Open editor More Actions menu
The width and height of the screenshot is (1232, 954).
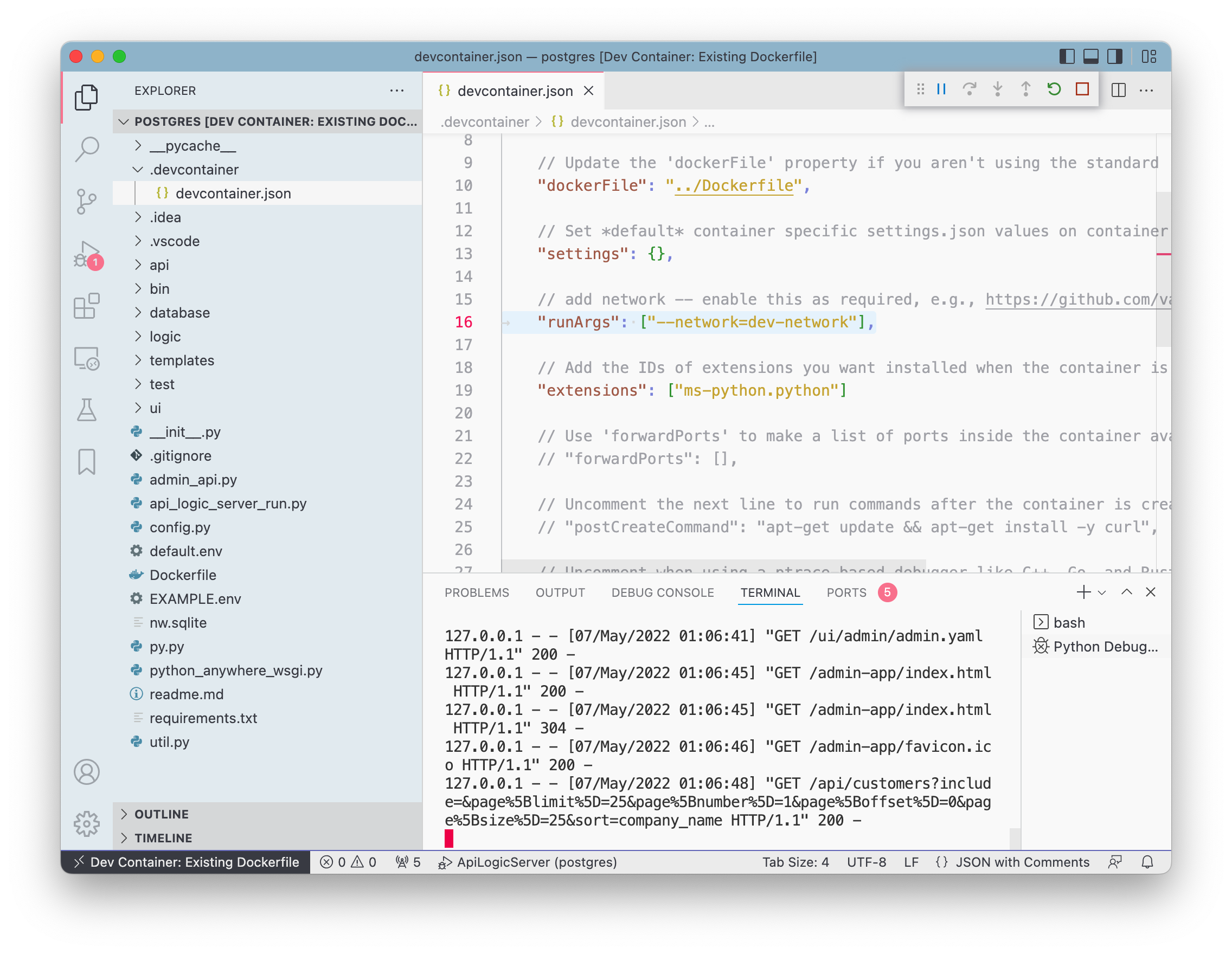click(1146, 90)
